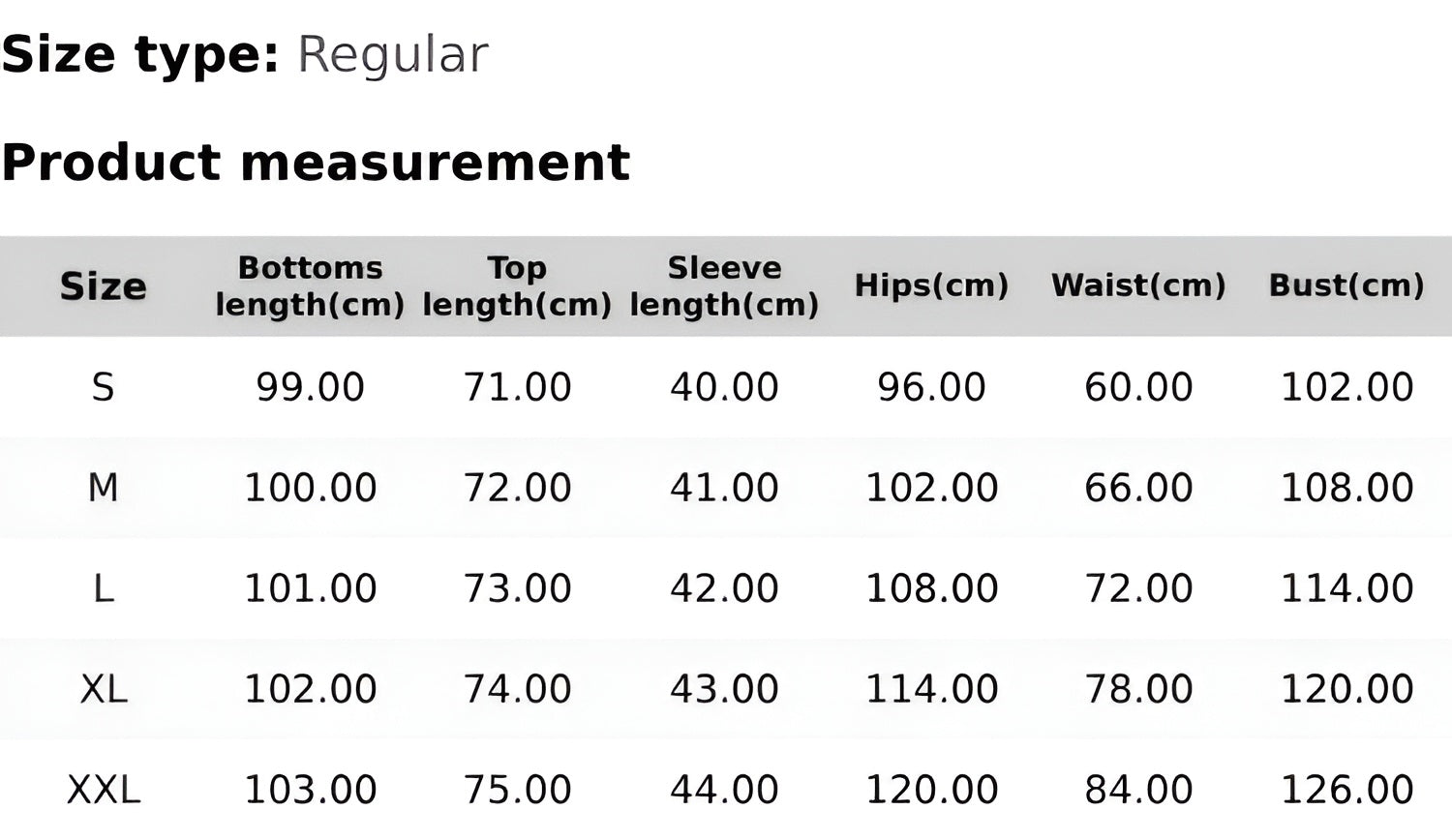
Task: Select the M size row label
Action: pyautogui.click(x=103, y=488)
